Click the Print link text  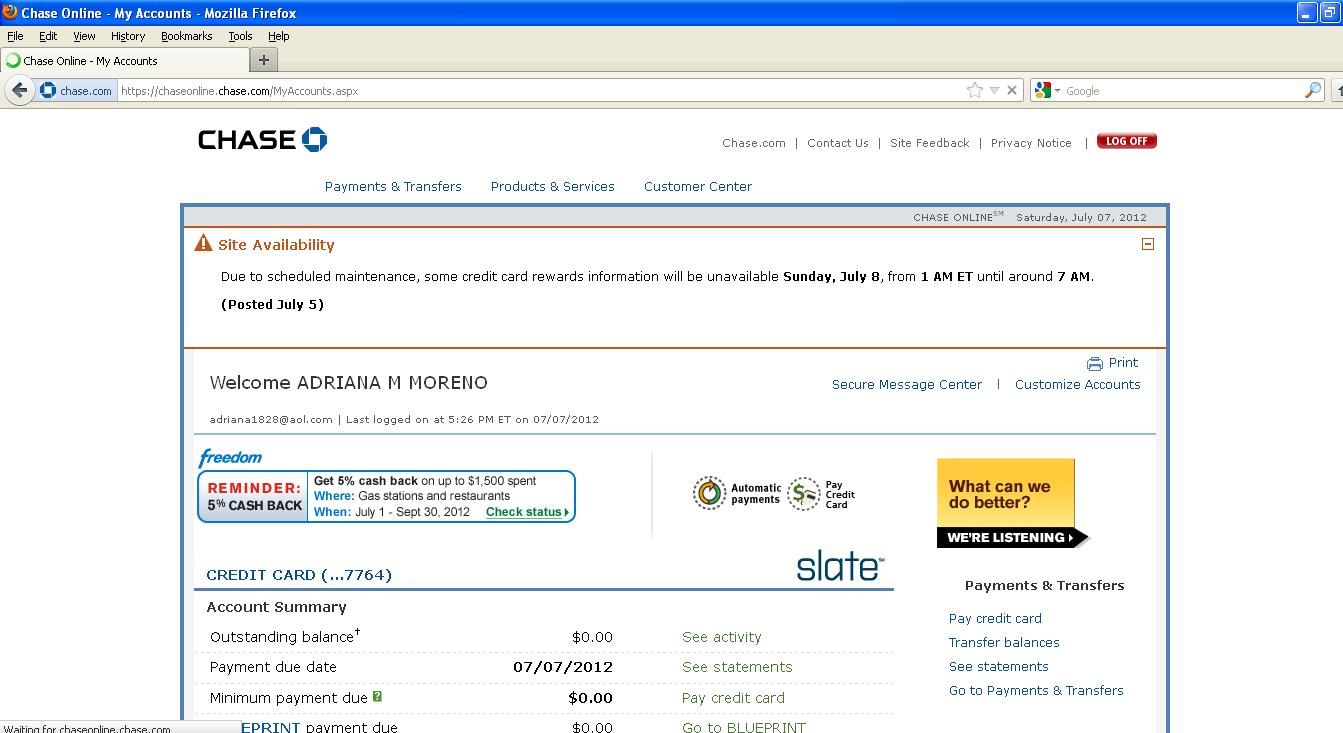1123,362
